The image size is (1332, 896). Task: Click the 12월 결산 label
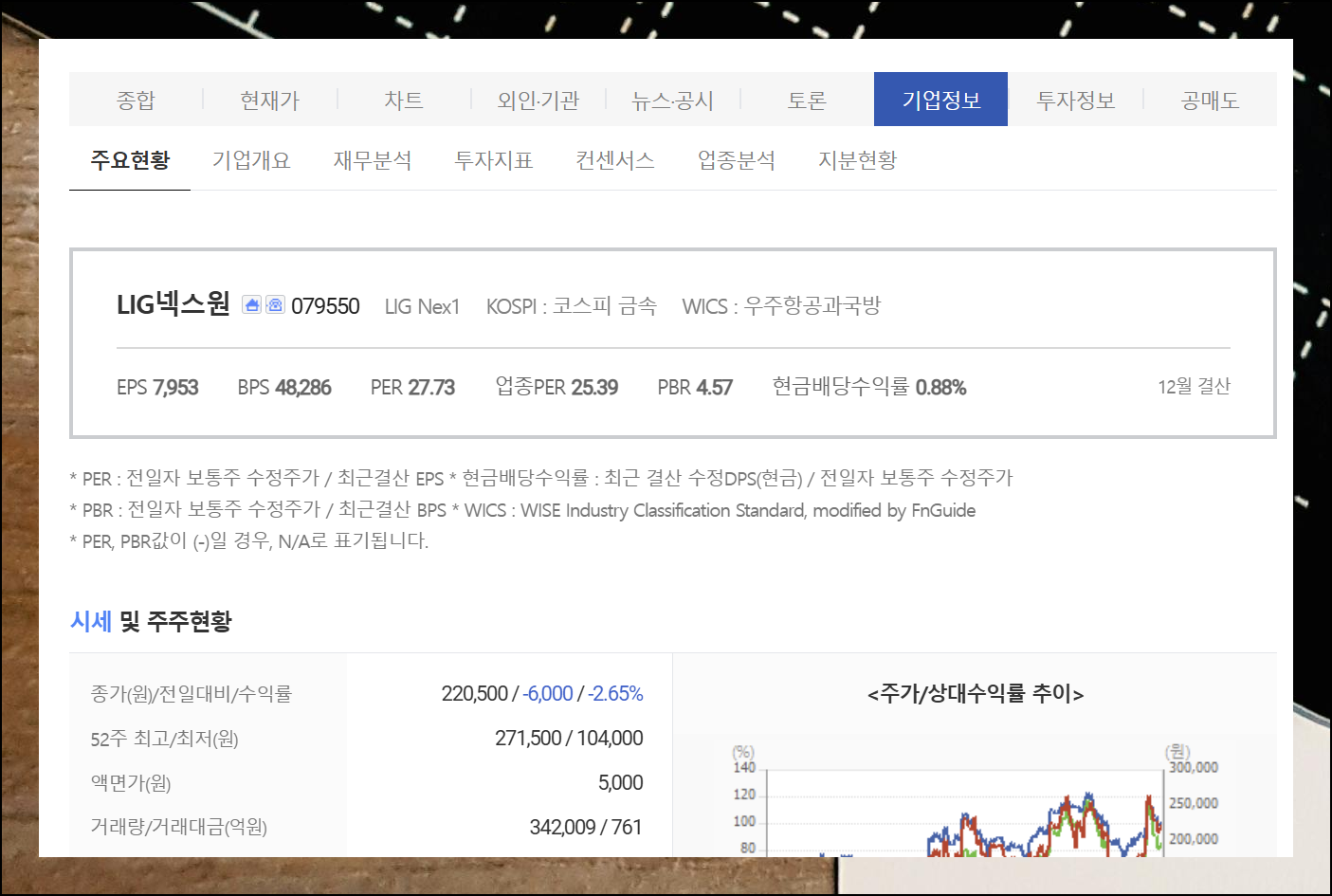pos(1194,386)
